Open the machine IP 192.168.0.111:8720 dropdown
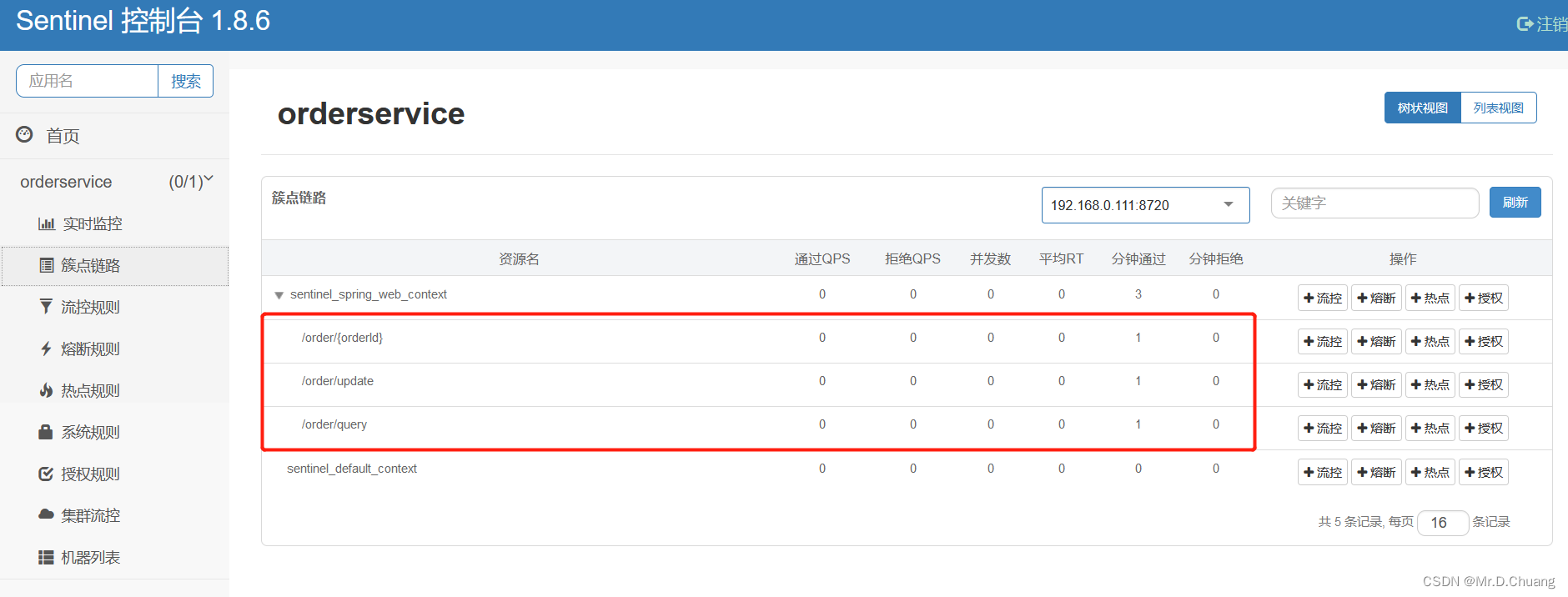Viewport: 1568px width, 597px height. [x=1145, y=205]
